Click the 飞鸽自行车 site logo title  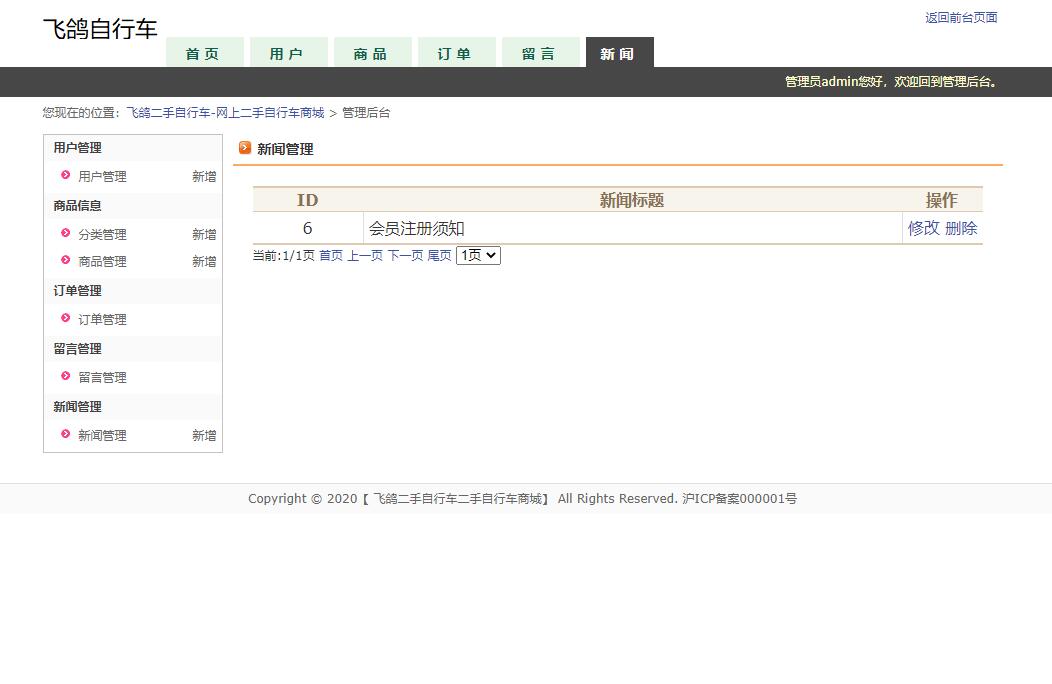click(x=100, y=29)
